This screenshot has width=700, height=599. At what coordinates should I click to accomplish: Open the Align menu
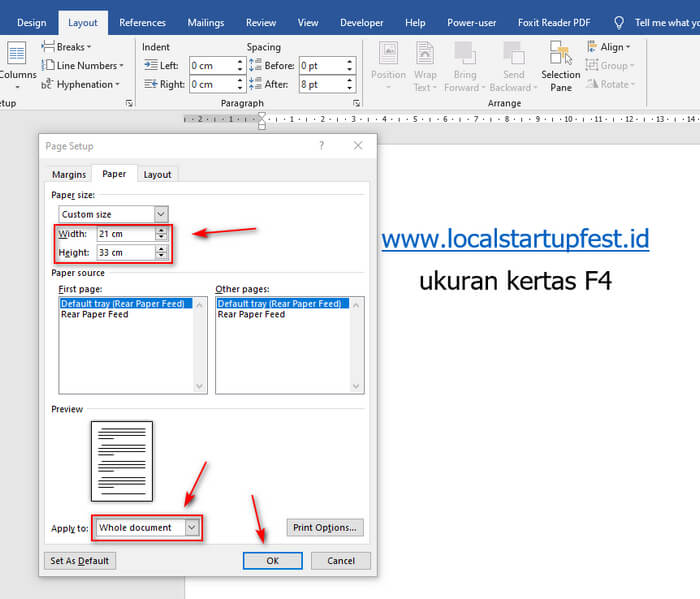[x=608, y=47]
